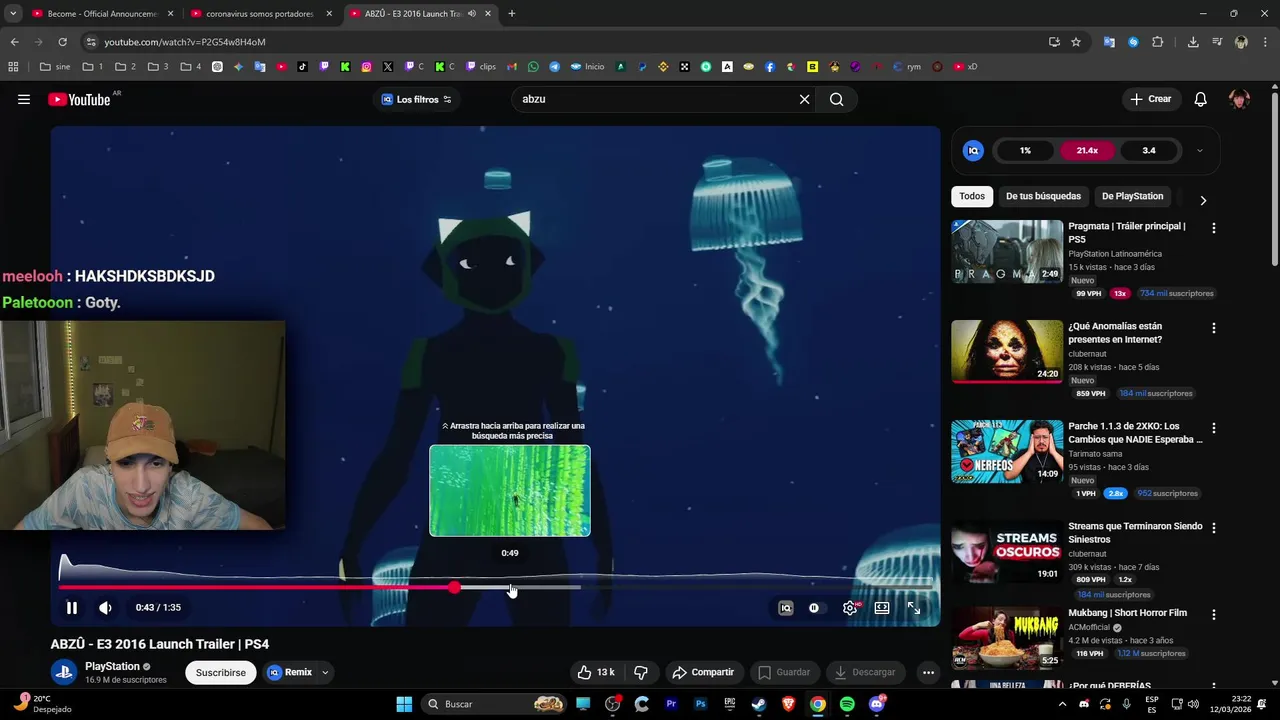Image resolution: width=1280 pixels, height=720 pixels.
Task: Open options for Streams que Terminaron video
Action: pos(1214,528)
